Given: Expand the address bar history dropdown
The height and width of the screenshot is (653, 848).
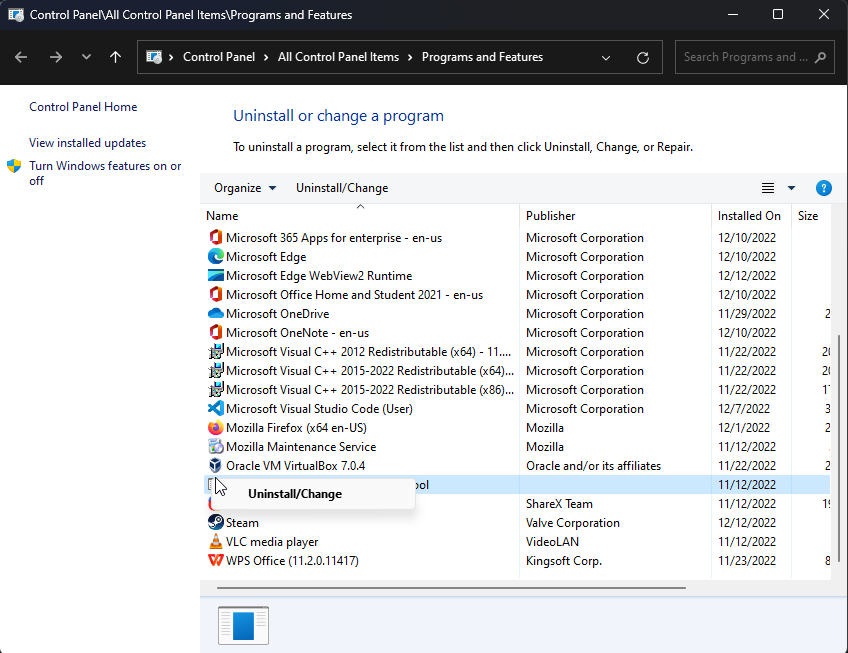Looking at the screenshot, I should click(606, 57).
